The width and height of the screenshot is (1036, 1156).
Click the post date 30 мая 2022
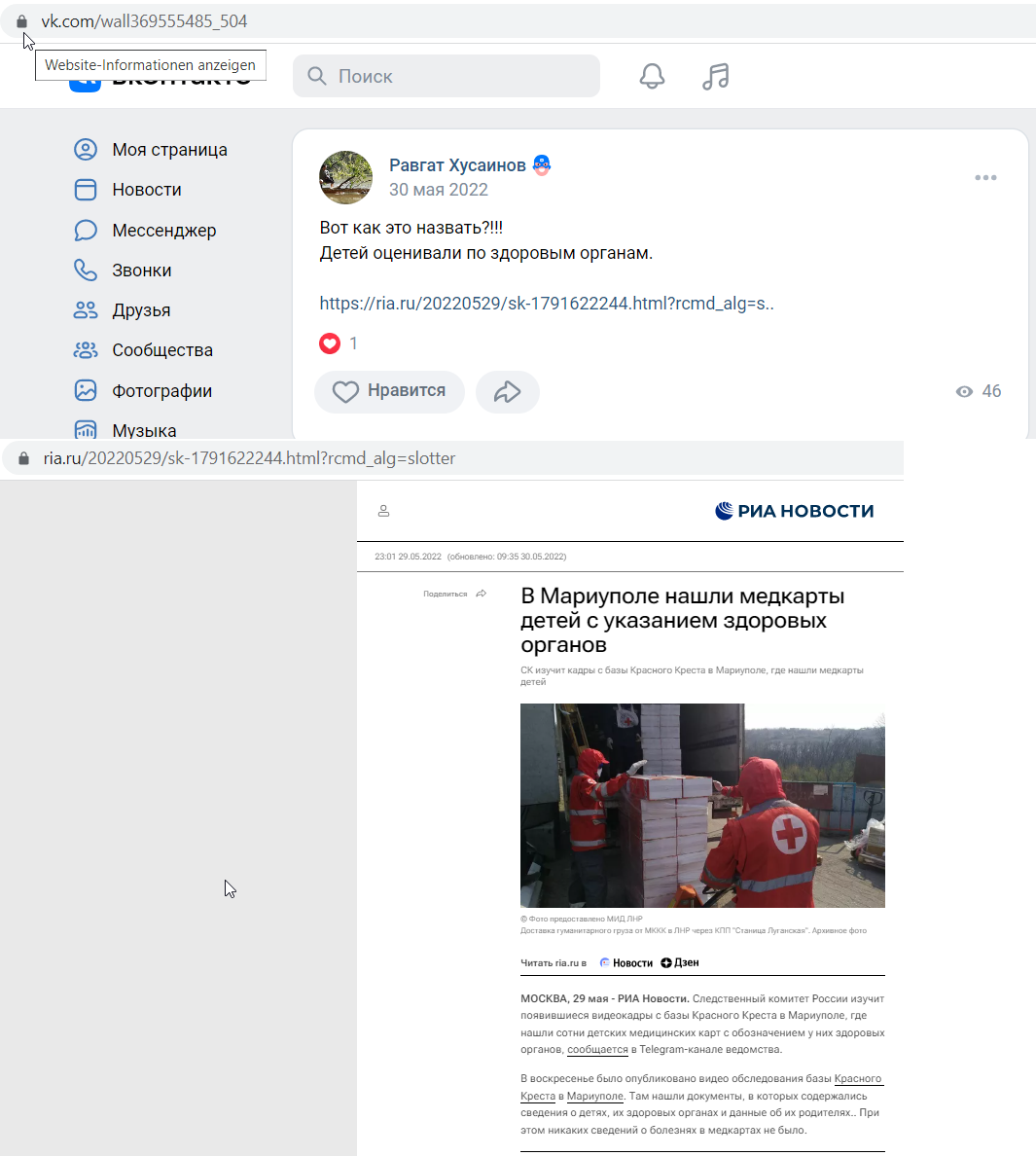pyautogui.click(x=439, y=190)
